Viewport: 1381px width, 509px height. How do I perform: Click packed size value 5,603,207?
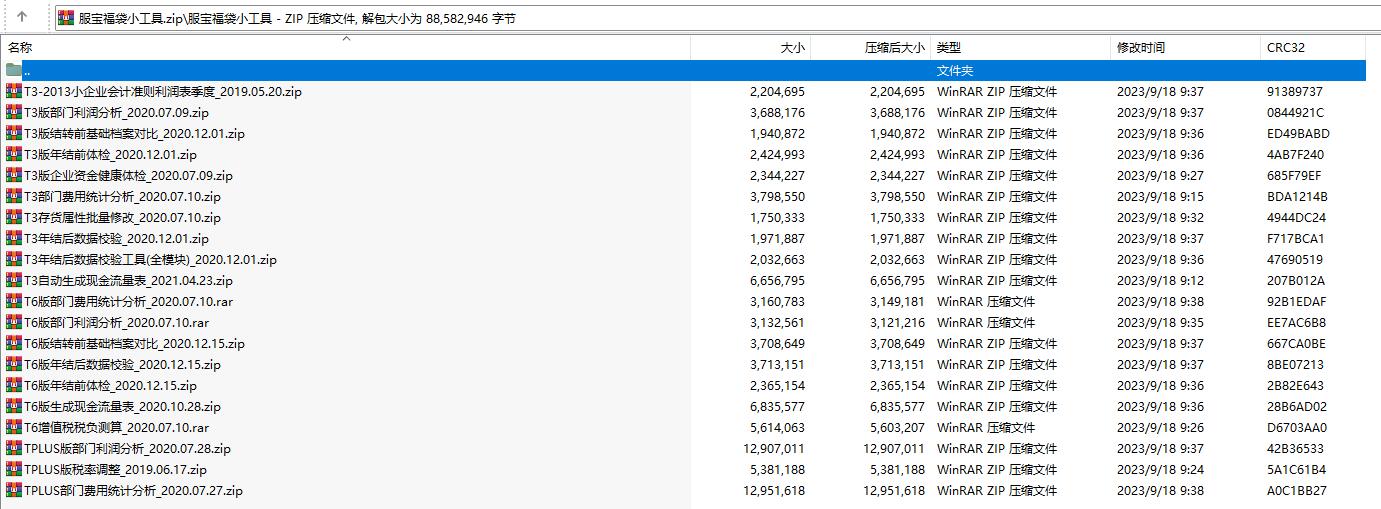(x=897, y=427)
